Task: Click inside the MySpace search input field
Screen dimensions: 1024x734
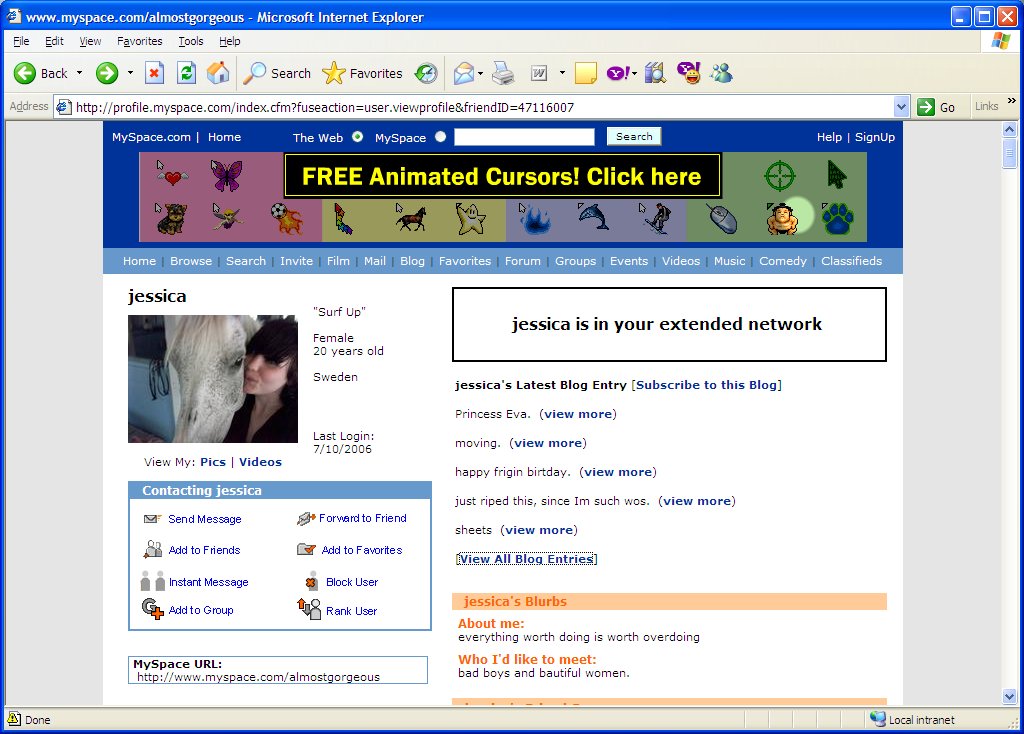Action: pyautogui.click(x=524, y=136)
